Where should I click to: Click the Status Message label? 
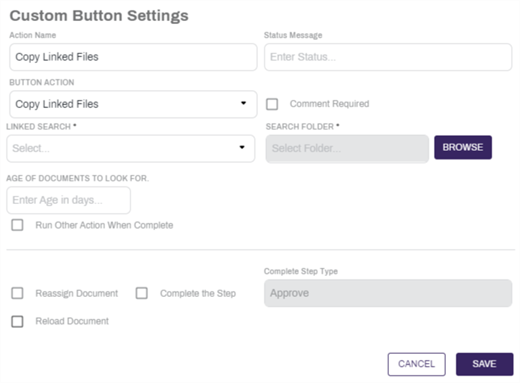[293, 35]
